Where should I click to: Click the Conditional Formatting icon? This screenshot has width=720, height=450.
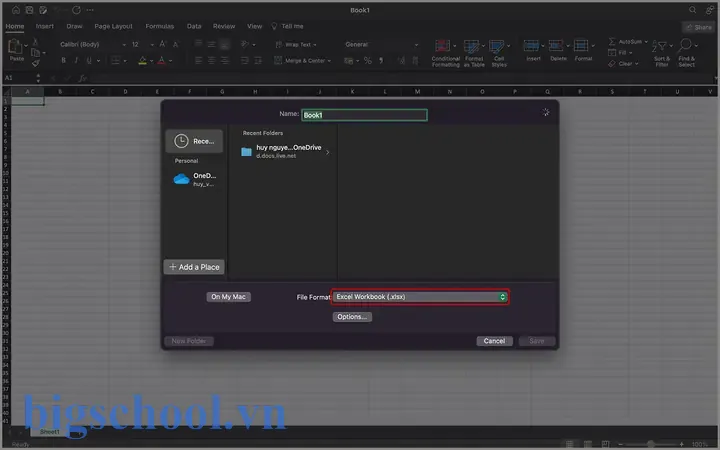point(443,46)
